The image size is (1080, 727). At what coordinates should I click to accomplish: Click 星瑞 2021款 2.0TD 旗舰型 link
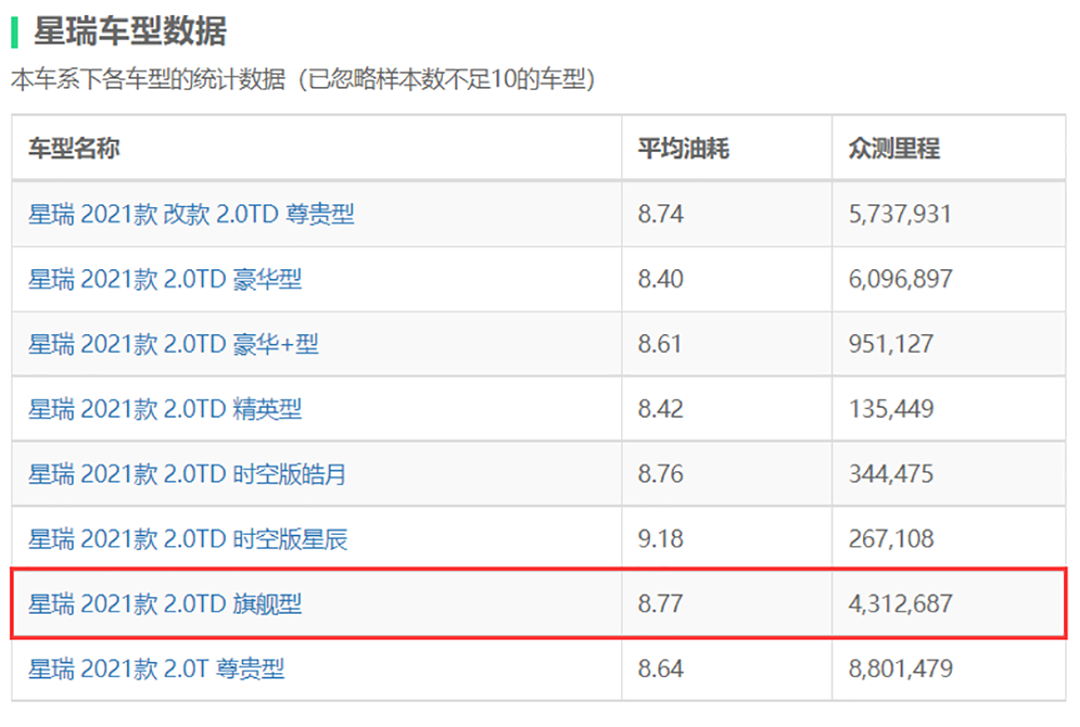[165, 604]
